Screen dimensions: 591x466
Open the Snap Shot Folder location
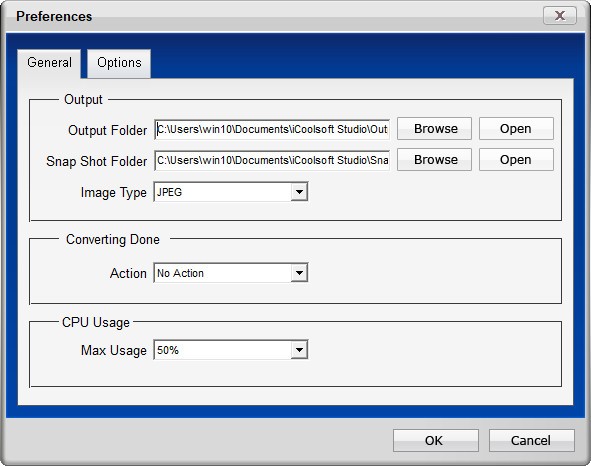click(516, 160)
